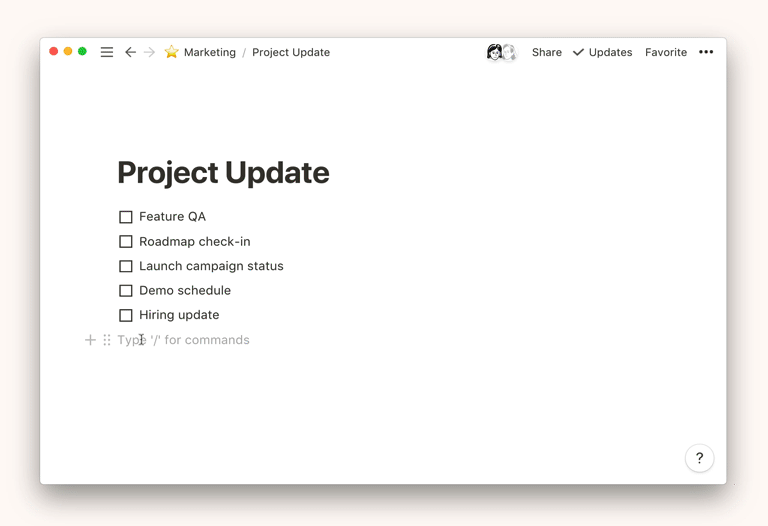This screenshot has width=768, height=526.
Task: Open the sidebar hamburger menu
Action: (107, 52)
